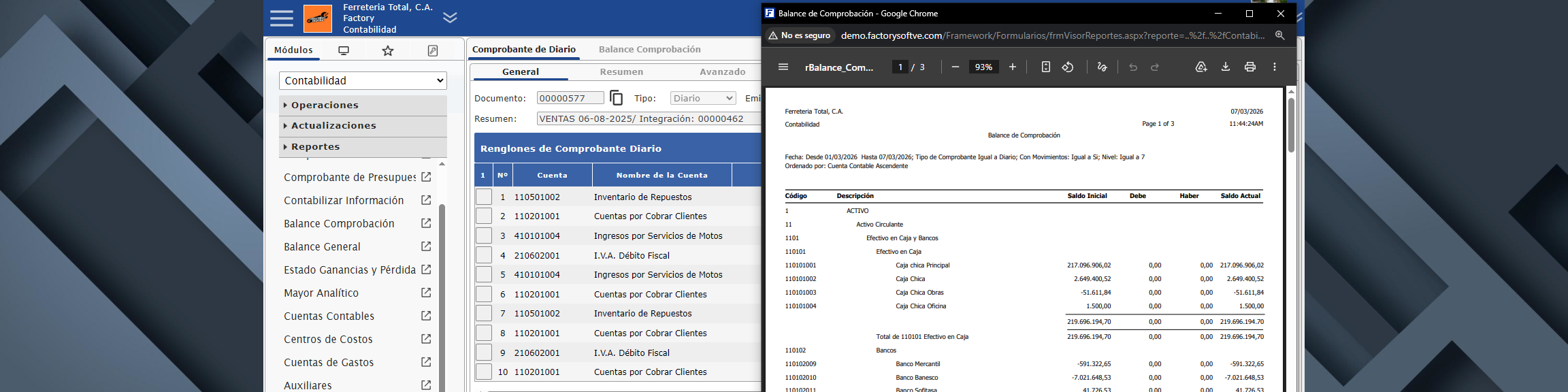Rotate the PDF page counterclockwise
This screenshot has height=392, width=1568.
pyautogui.click(x=1068, y=67)
